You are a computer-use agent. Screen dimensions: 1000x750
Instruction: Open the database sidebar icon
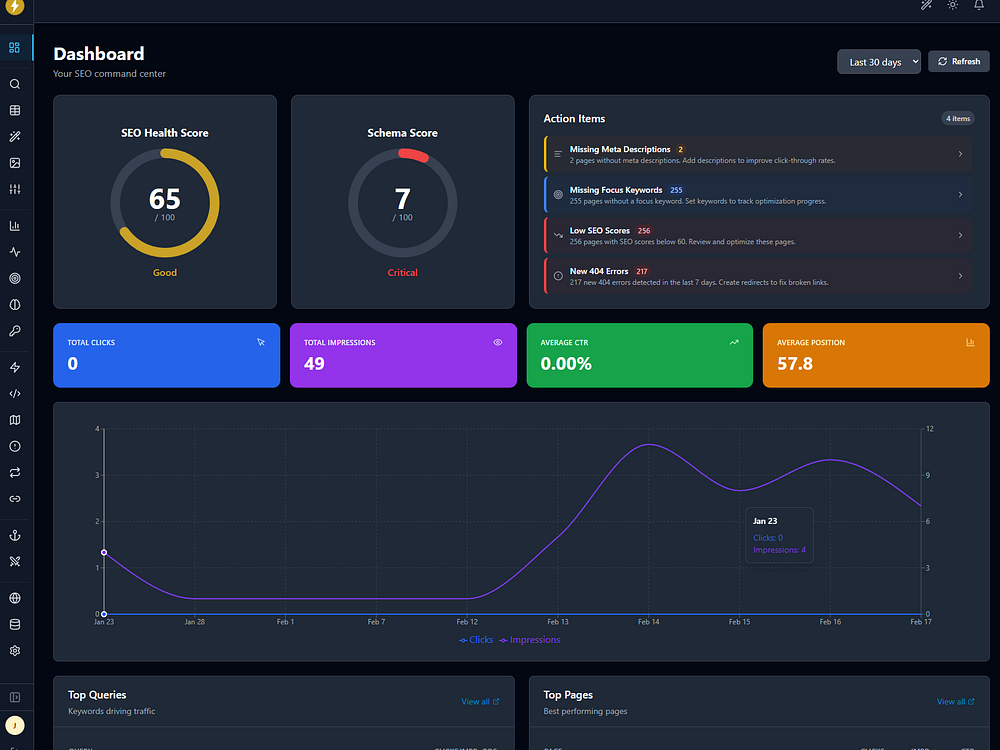coord(15,624)
